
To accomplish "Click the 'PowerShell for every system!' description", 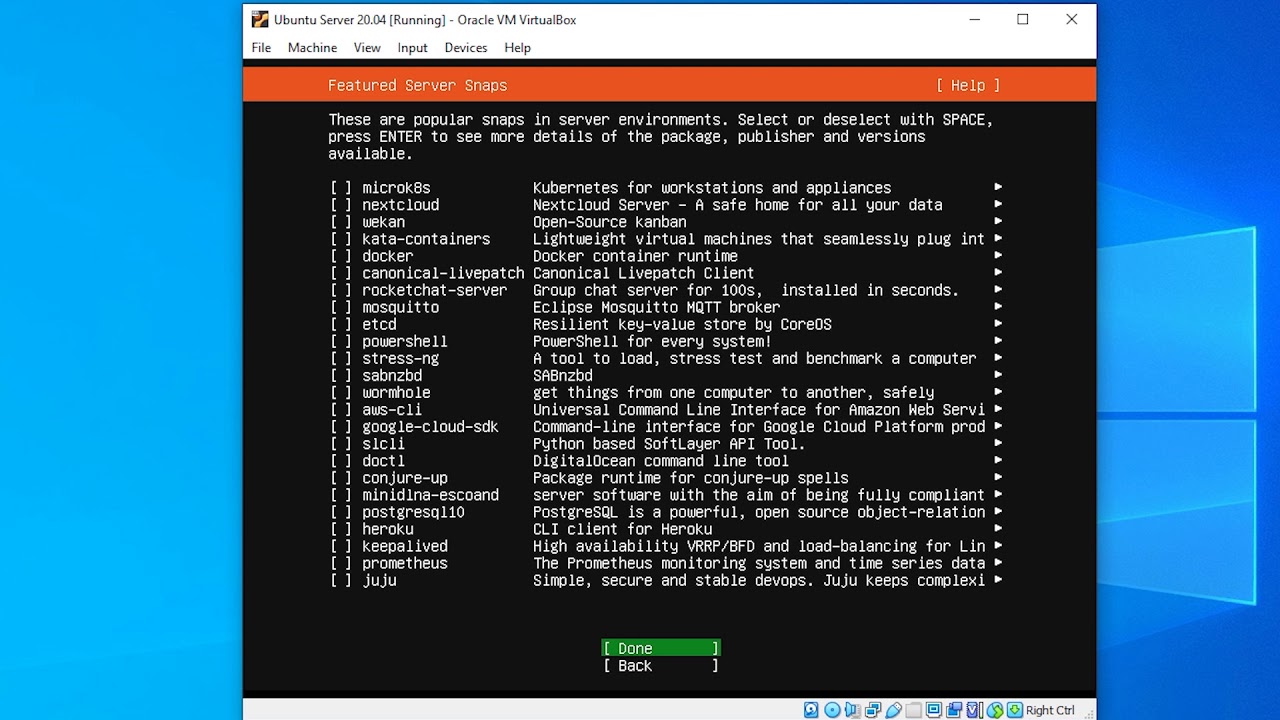I will (x=652, y=341).
